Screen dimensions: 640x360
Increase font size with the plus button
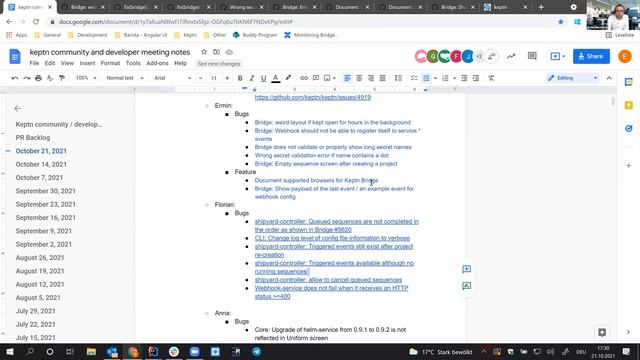(227, 78)
